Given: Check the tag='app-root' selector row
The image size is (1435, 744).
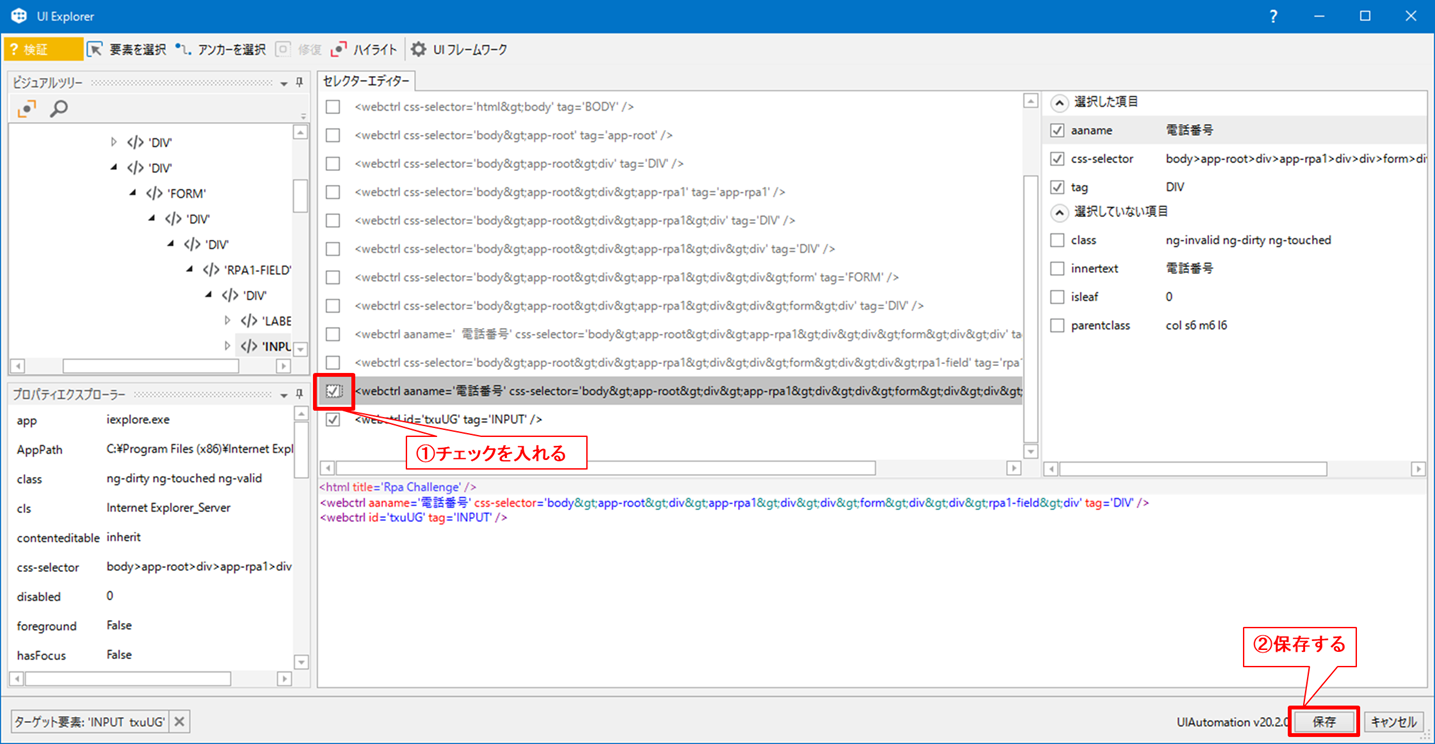Looking at the screenshot, I should tap(333, 135).
